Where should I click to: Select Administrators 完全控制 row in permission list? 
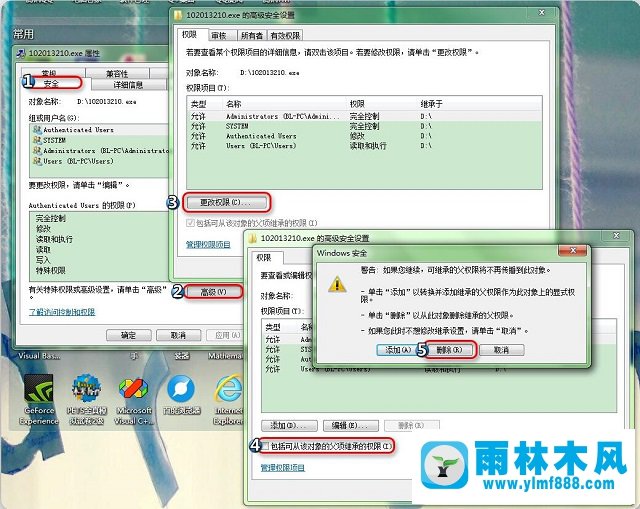tap(364, 116)
